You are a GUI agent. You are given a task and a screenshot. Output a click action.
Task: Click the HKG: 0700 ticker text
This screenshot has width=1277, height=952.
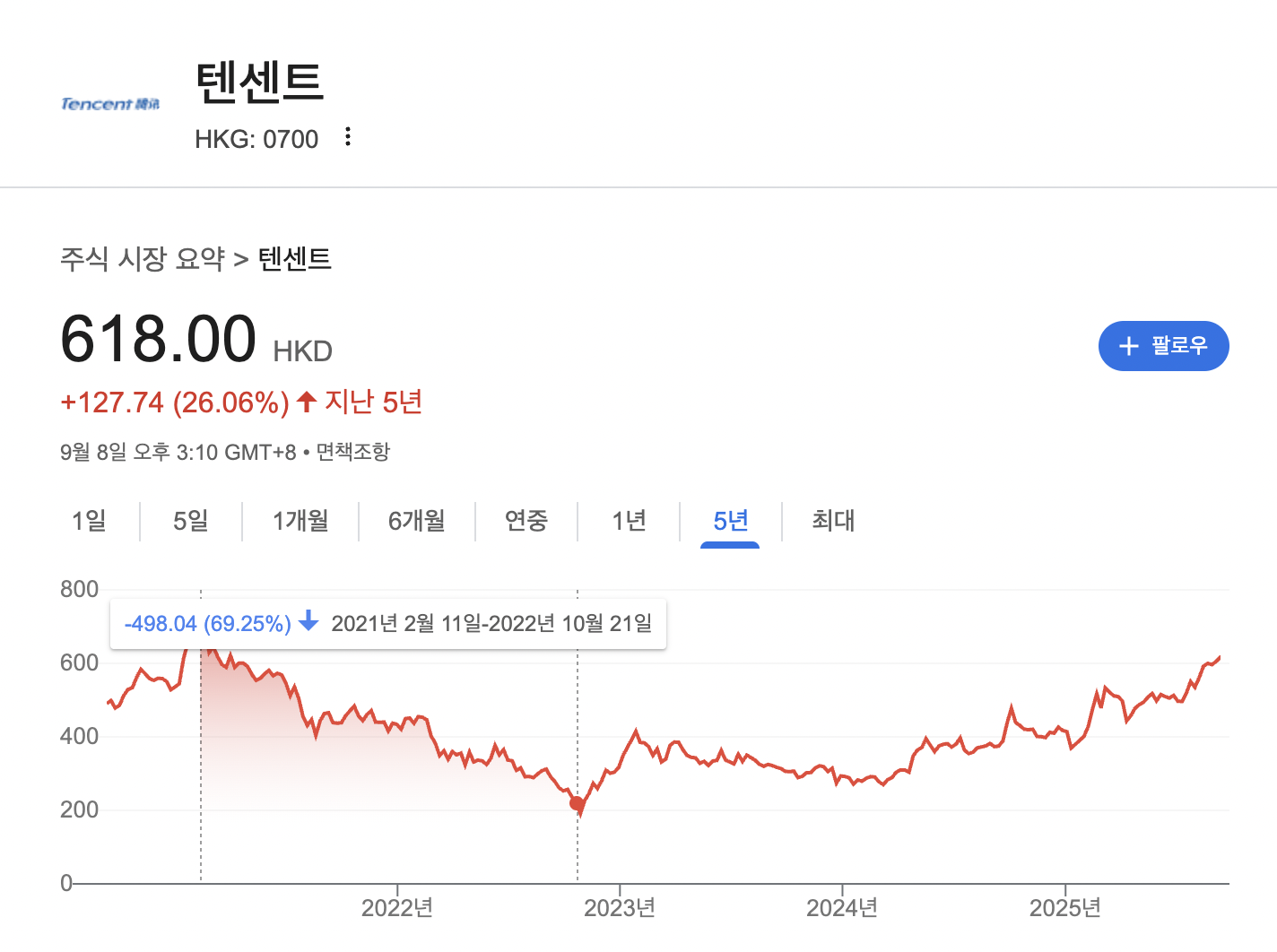pos(256,139)
